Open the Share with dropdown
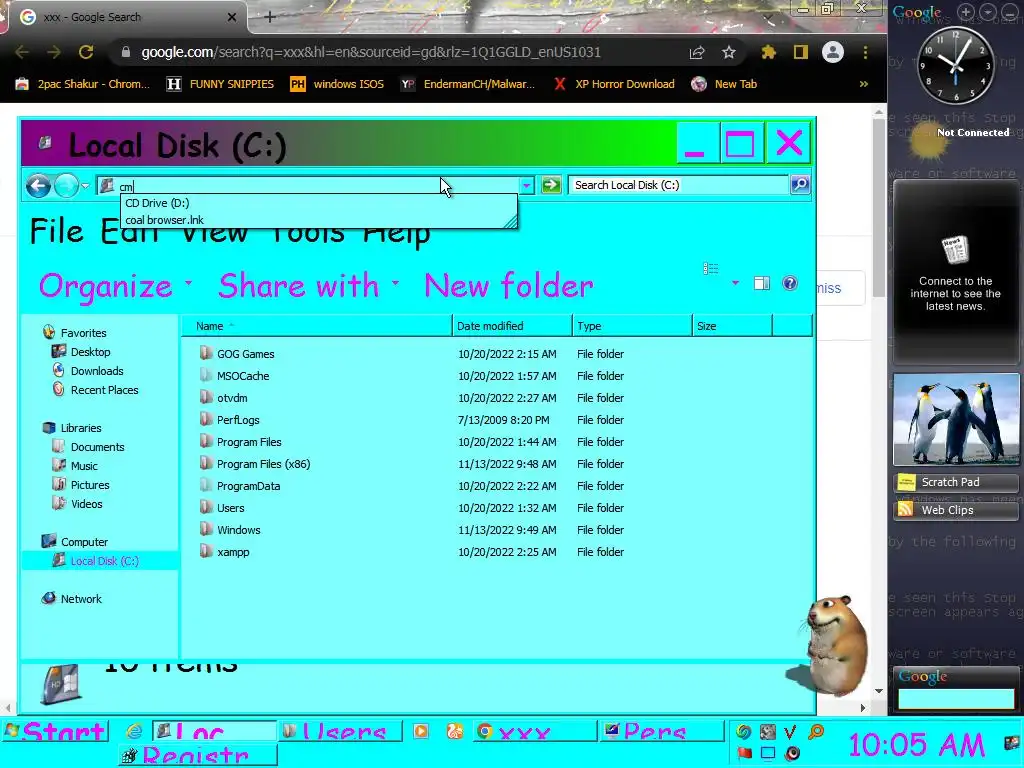Screen dimensions: 1024x768 tap(308, 286)
